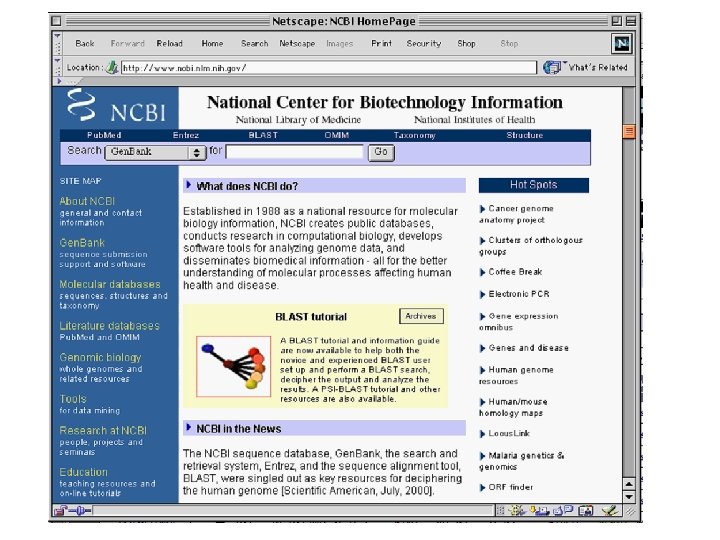Click the Forward toolbar button
The width and height of the screenshot is (720, 540).
click(x=128, y=44)
